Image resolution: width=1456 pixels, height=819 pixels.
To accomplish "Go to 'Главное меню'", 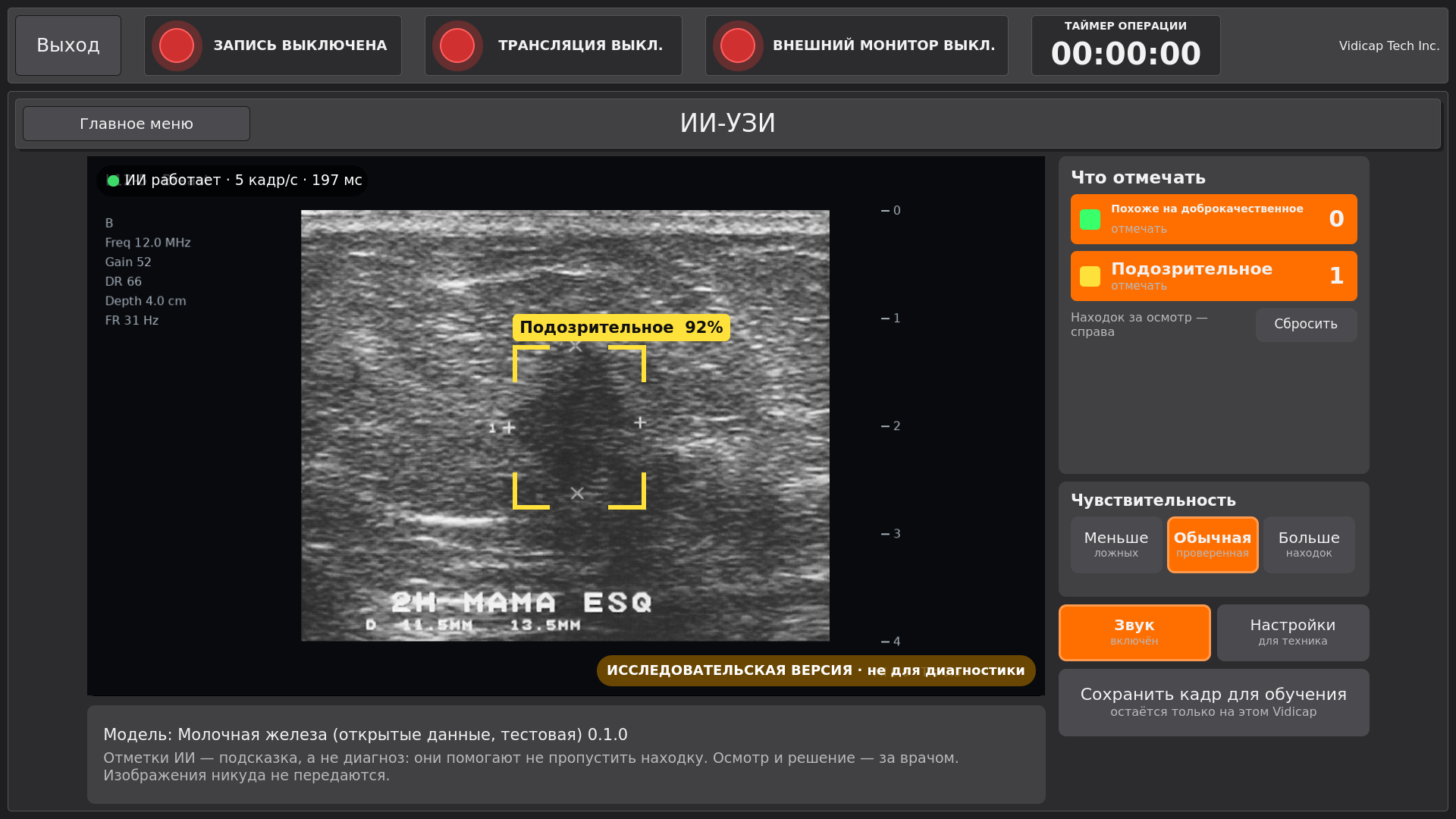I will pos(136,124).
